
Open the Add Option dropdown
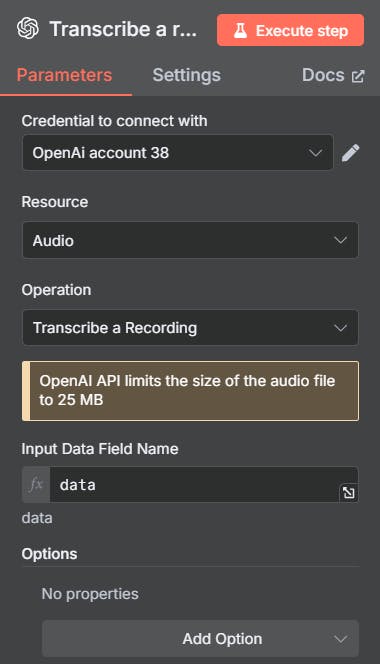(200, 639)
